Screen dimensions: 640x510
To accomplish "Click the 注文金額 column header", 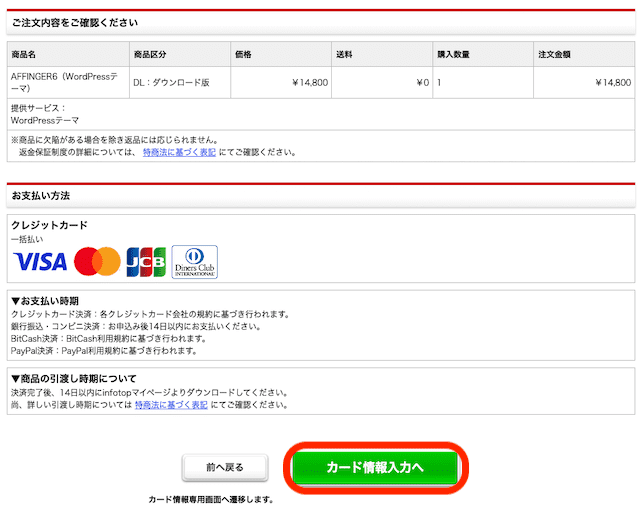I will click(584, 54).
